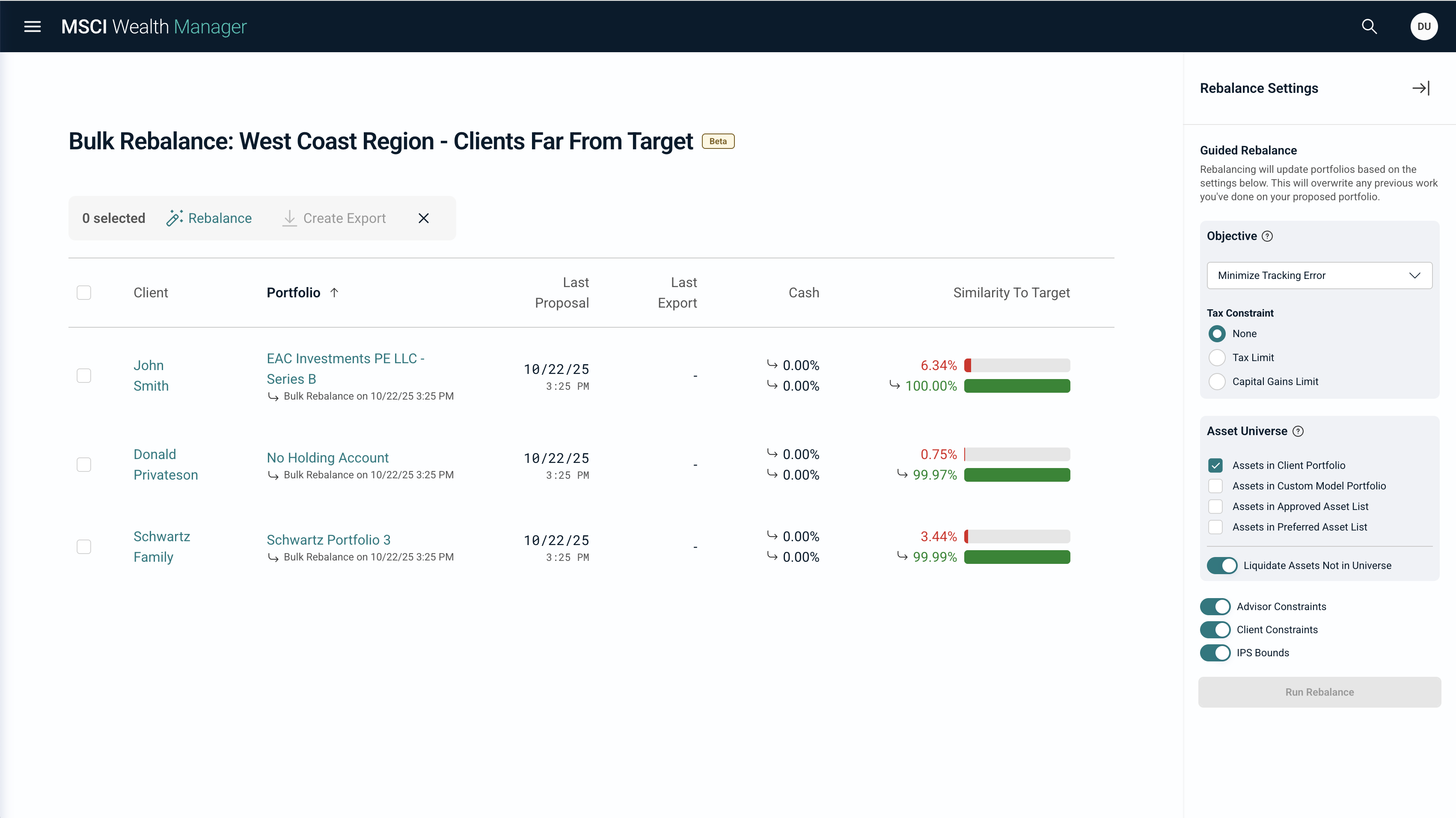Select the Rebalance action icon

[x=174, y=218]
